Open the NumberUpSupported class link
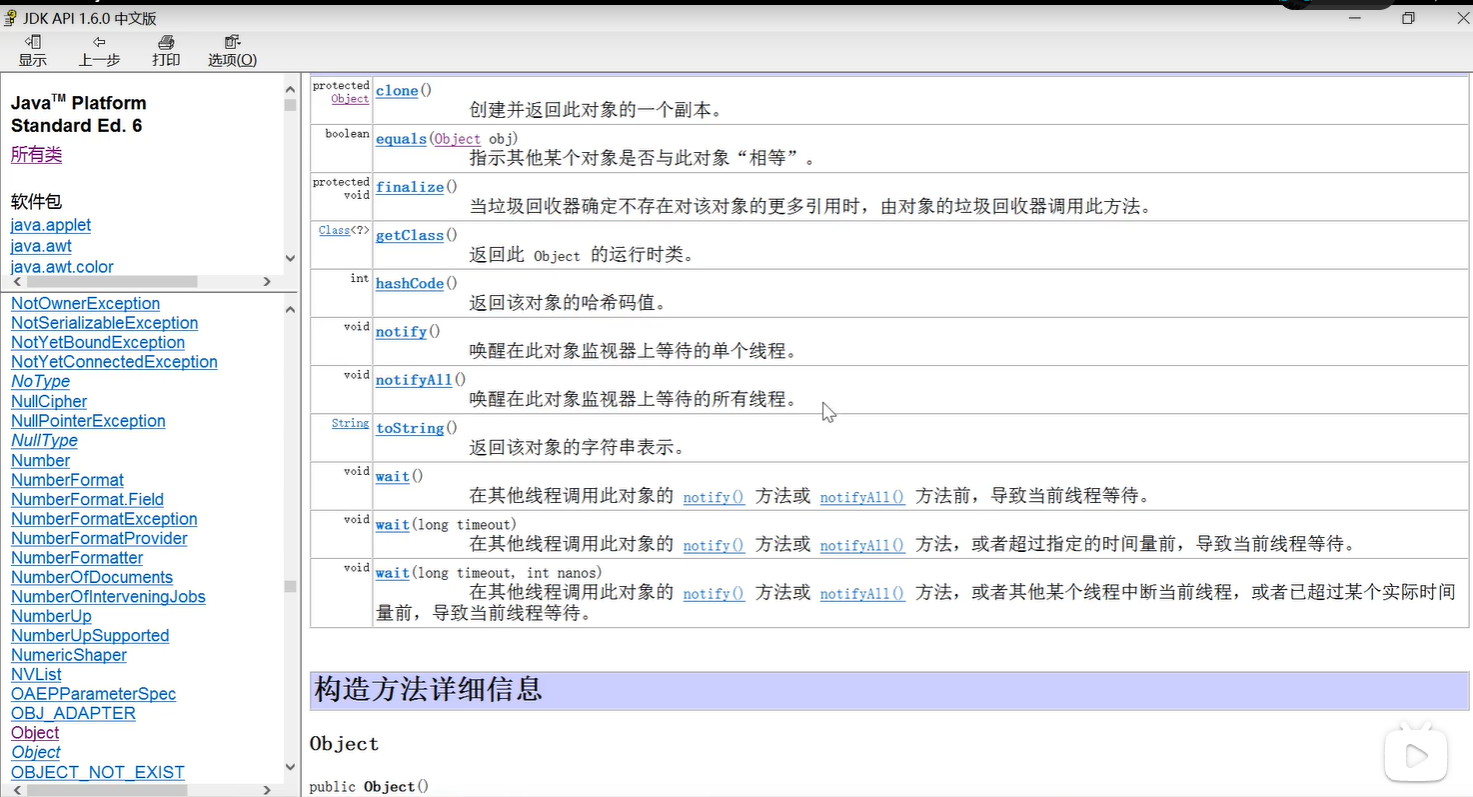 90,635
